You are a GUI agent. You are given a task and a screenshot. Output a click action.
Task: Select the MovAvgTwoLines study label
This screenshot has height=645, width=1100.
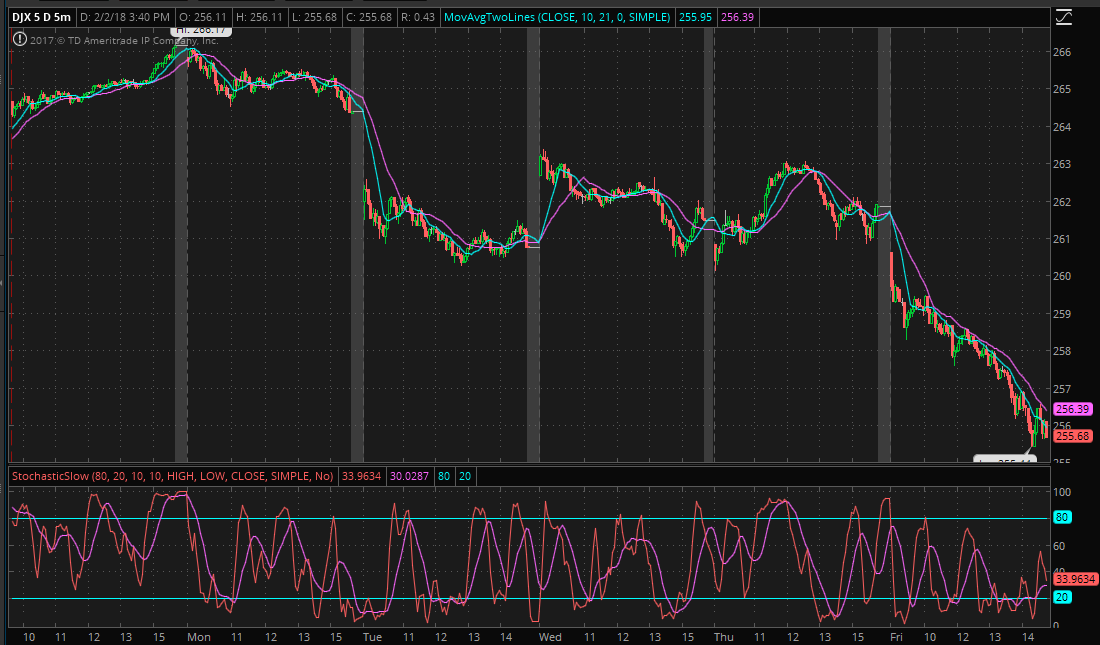(559, 18)
